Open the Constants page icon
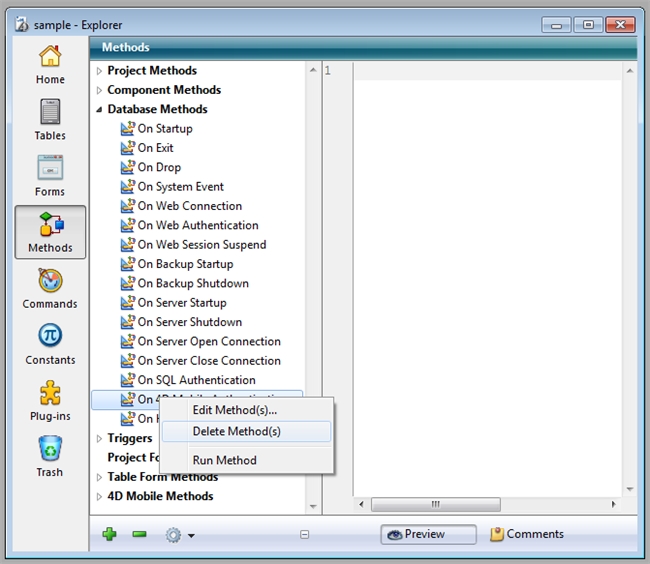 pyautogui.click(x=50, y=344)
